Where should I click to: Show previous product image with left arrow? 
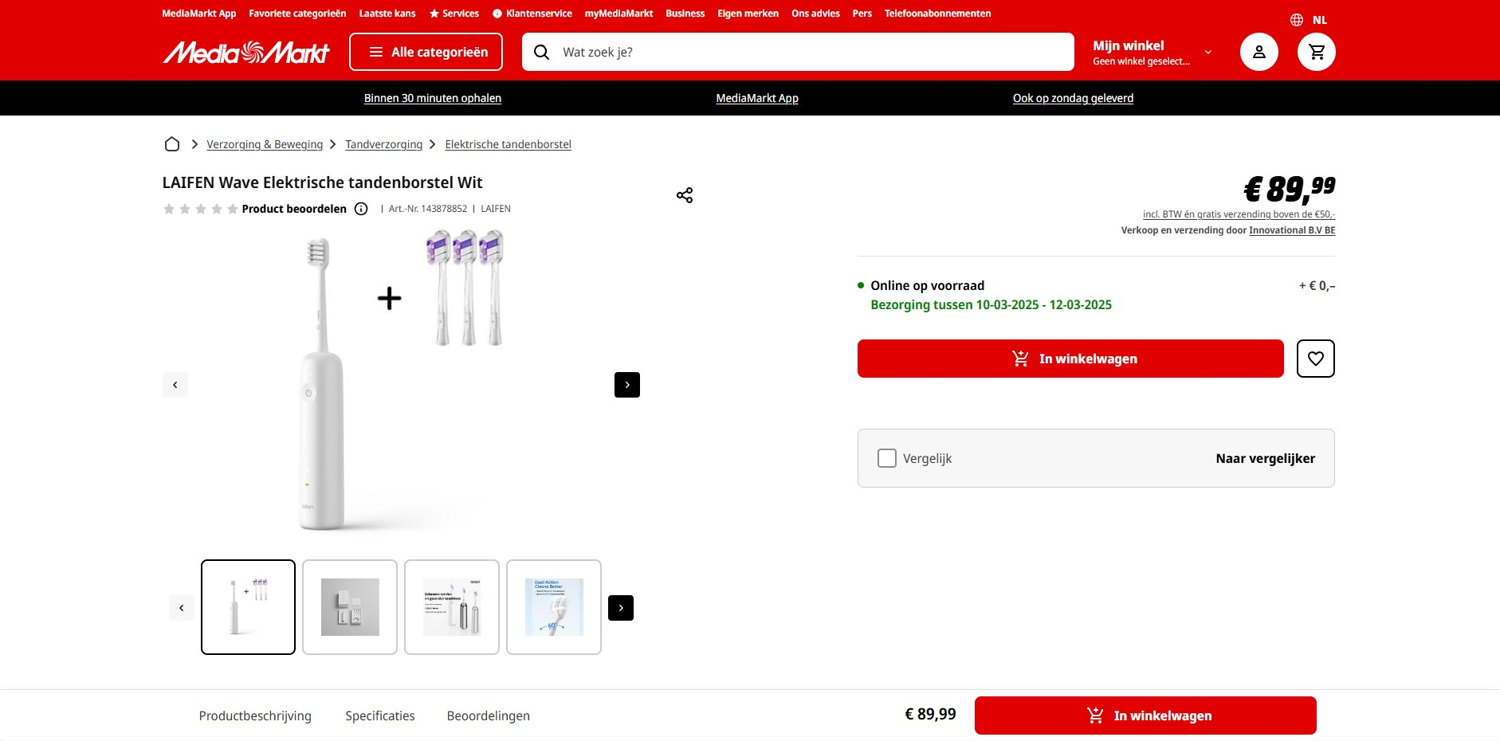point(175,385)
